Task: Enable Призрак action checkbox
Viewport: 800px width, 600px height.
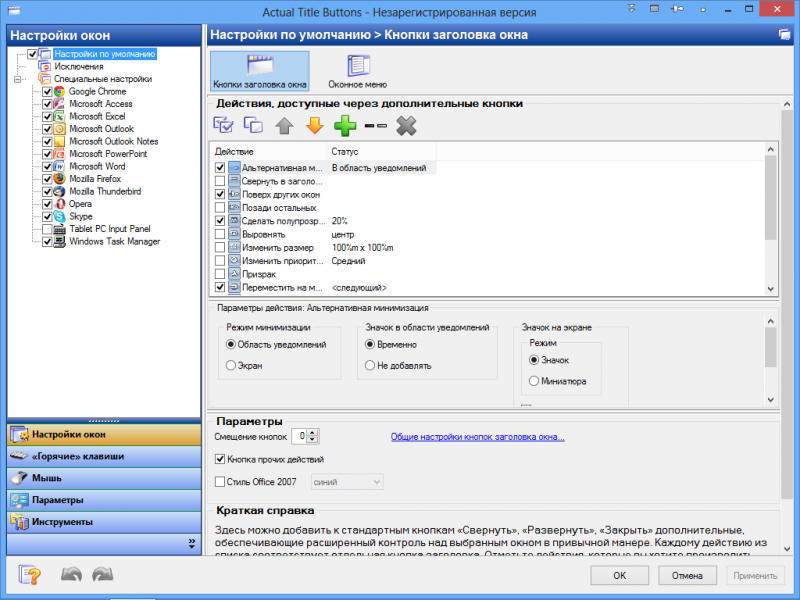Action: click(x=220, y=274)
